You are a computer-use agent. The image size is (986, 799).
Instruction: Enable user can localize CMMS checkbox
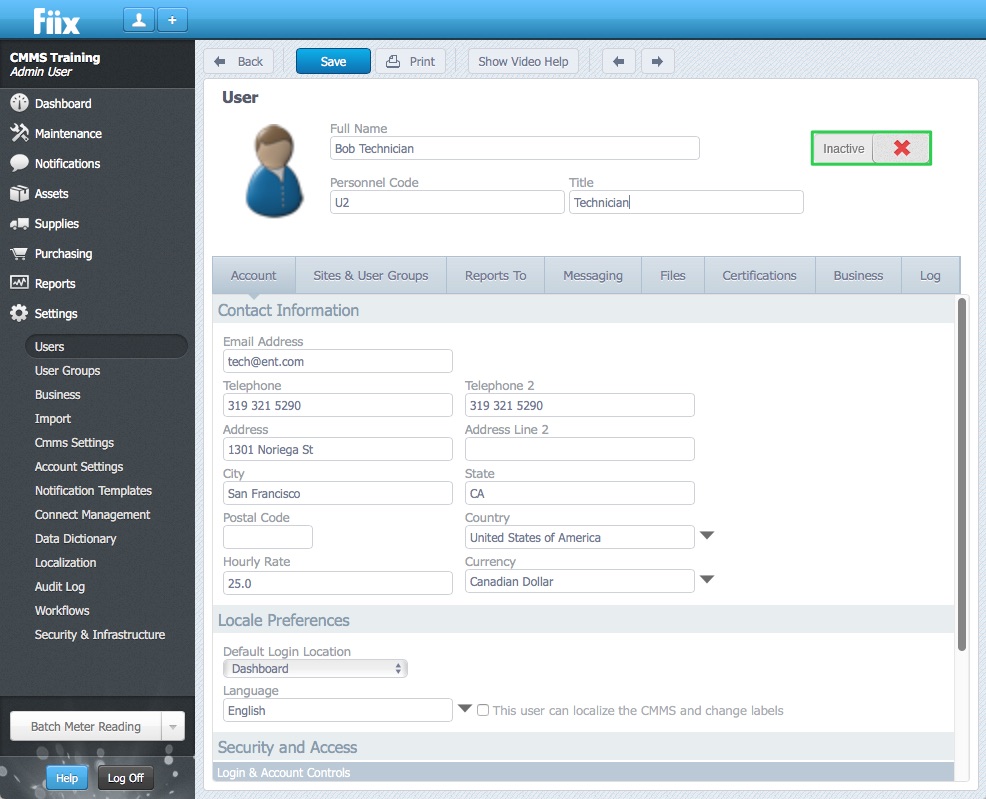[483, 710]
